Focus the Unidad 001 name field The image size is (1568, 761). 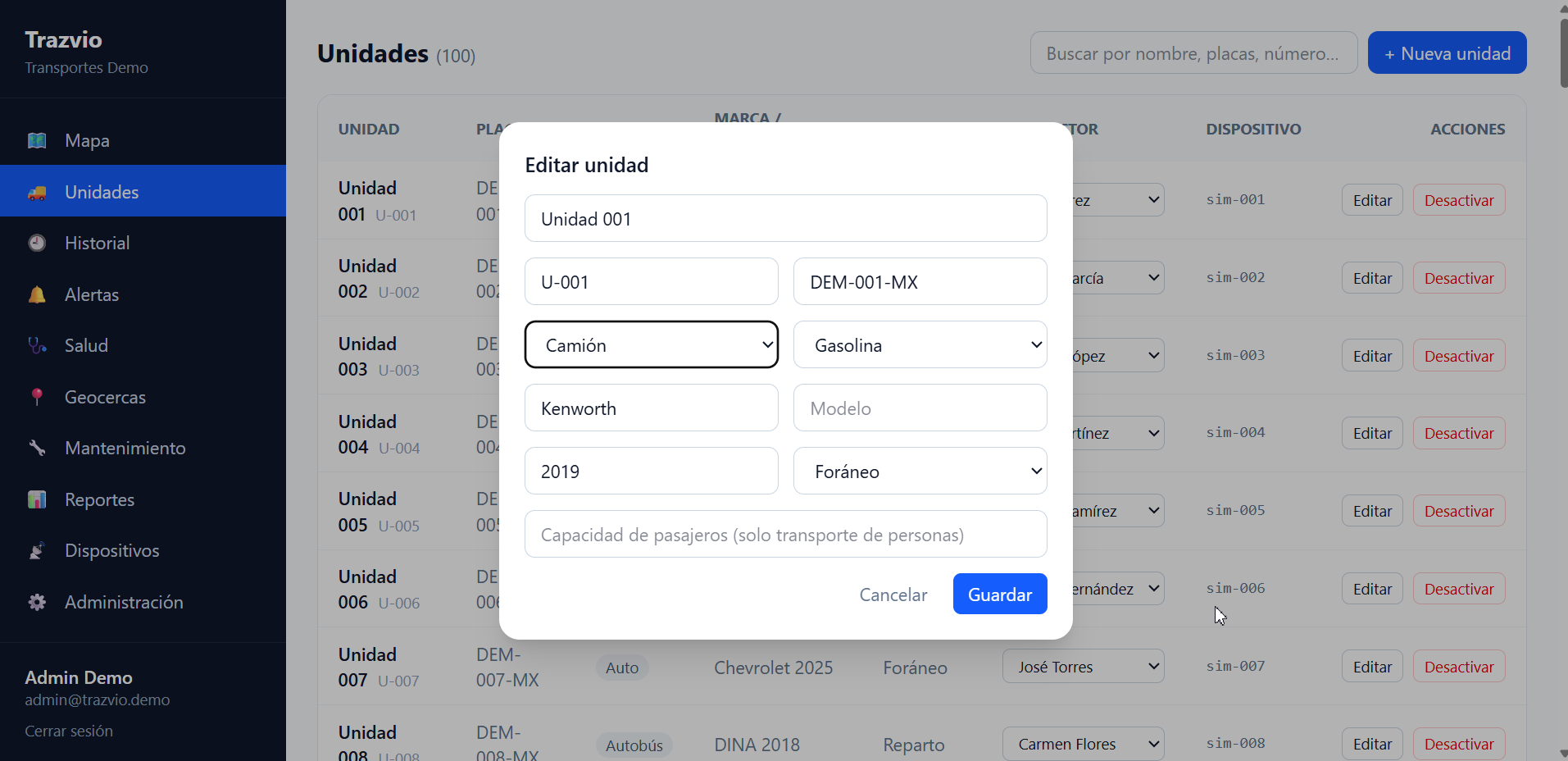coord(786,218)
